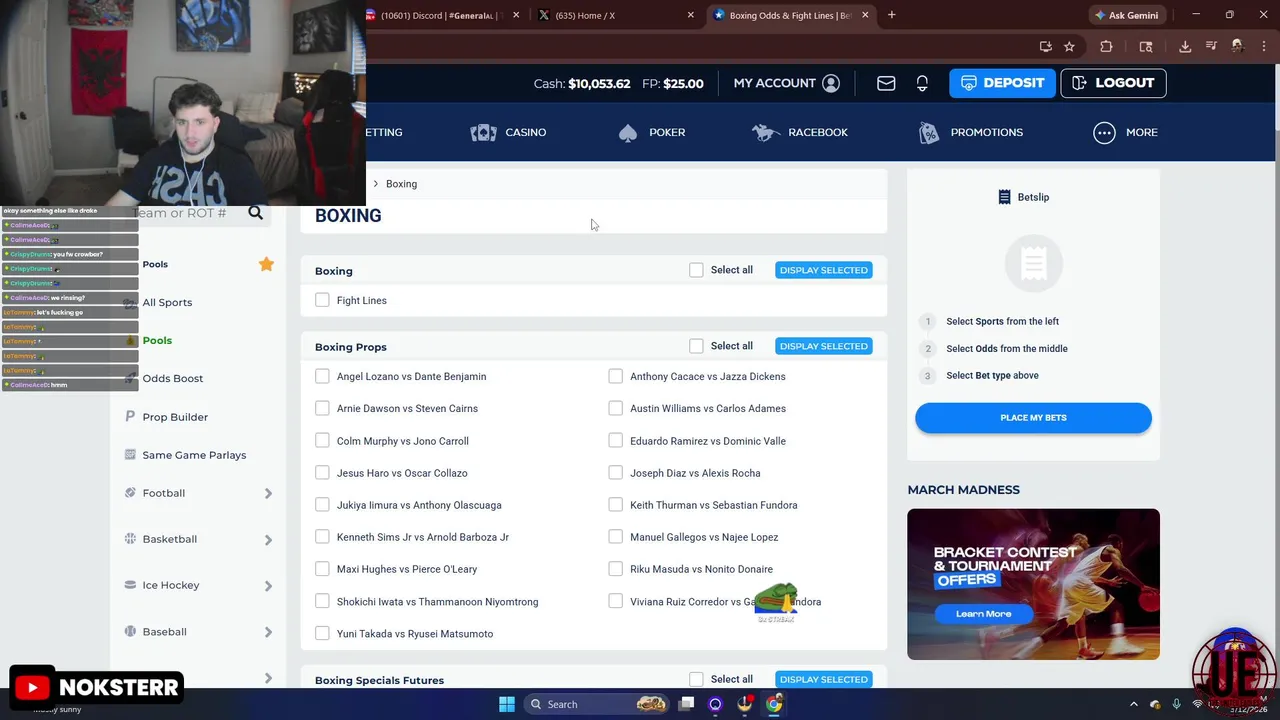Open the Casino nav tab
1280x720 pixels.
click(x=508, y=132)
